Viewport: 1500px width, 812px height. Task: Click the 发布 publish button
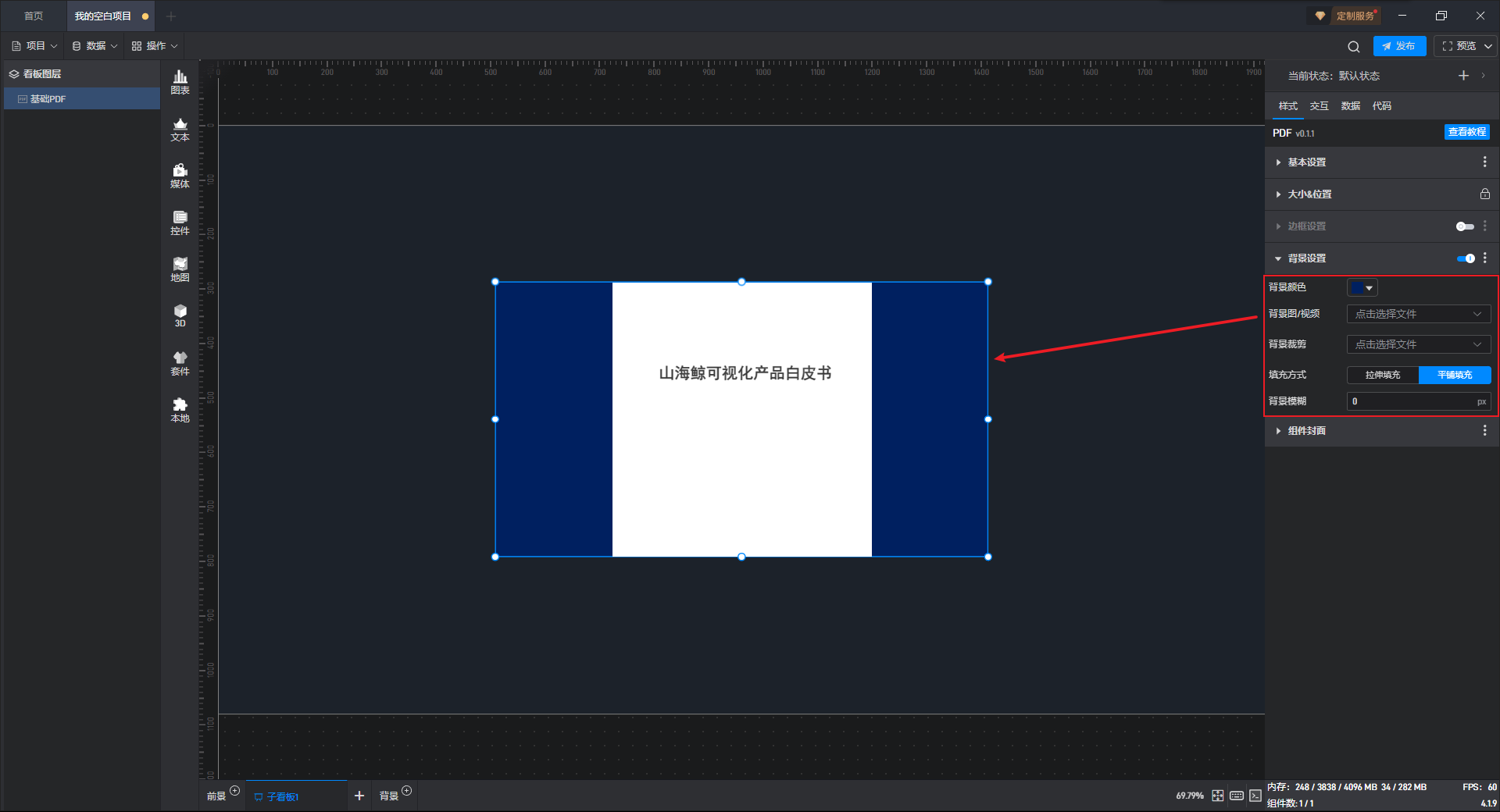[x=1399, y=46]
